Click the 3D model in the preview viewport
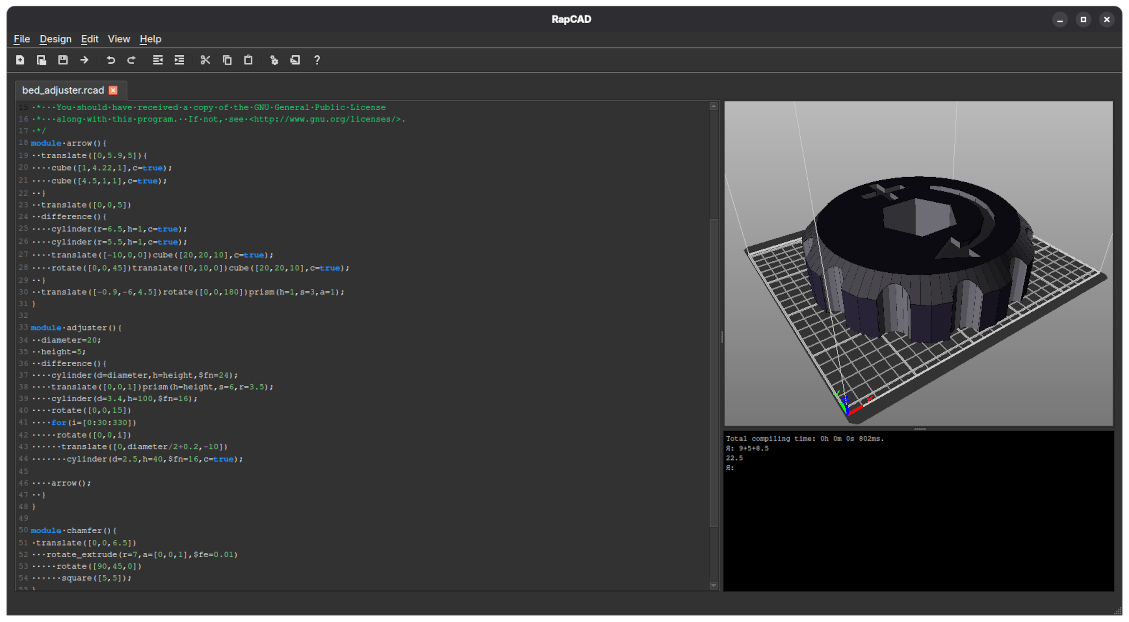1129x622 pixels. point(919,259)
